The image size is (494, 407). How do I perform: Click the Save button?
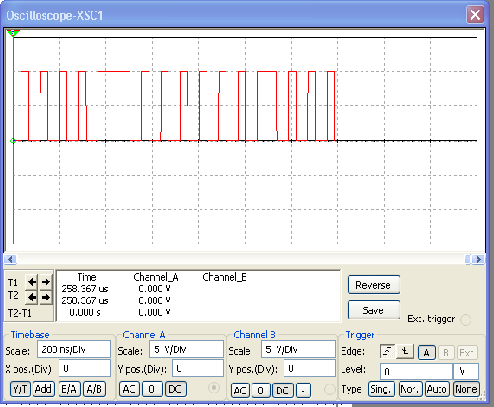point(374,310)
